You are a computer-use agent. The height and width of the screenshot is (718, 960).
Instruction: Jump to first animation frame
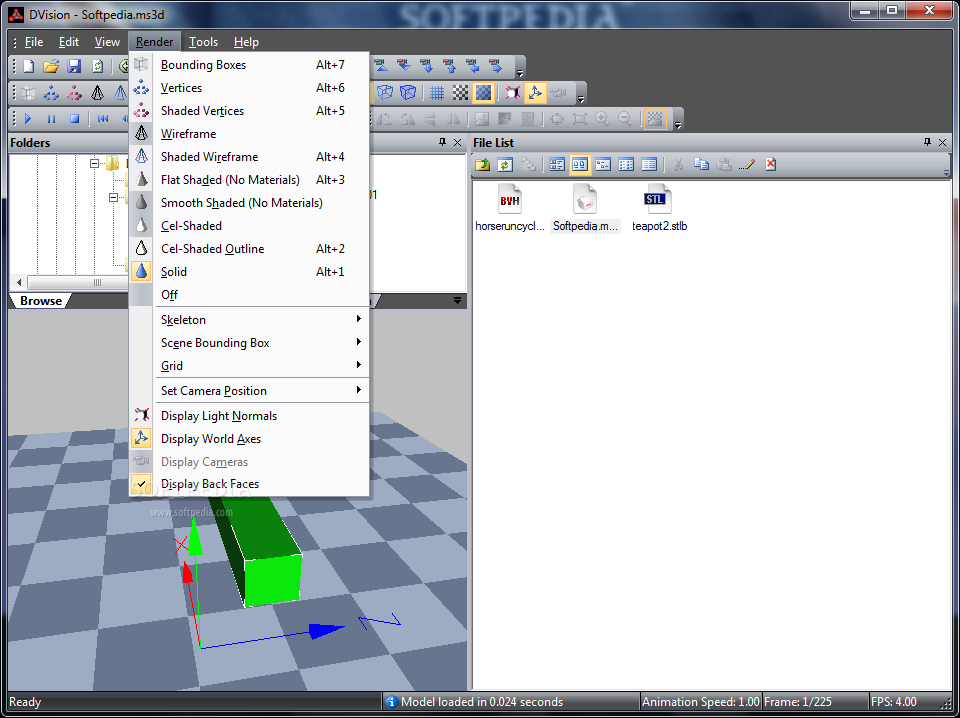102,119
